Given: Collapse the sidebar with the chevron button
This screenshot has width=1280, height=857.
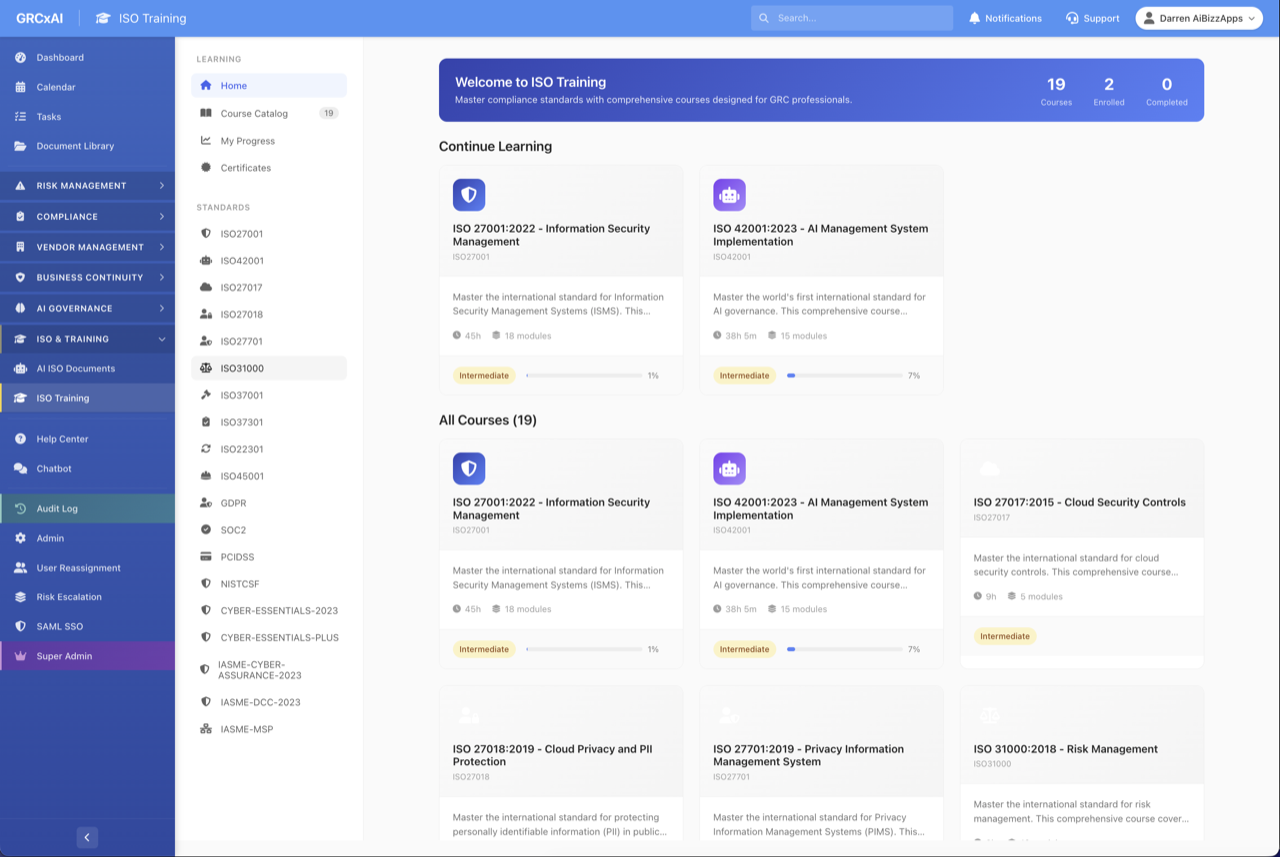Looking at the screenshot, I should pos(86,837).
